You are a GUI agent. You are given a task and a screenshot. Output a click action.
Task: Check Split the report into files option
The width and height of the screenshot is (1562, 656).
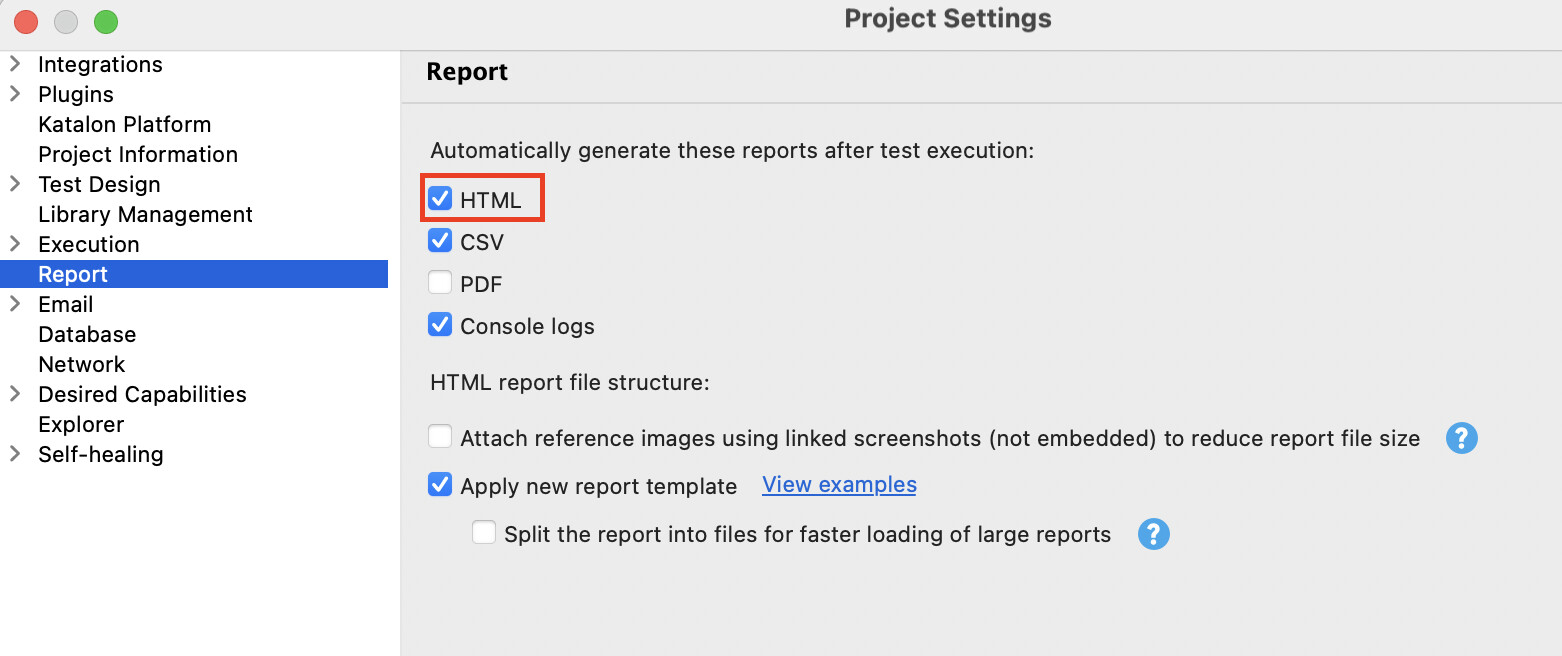click(484, 533)
